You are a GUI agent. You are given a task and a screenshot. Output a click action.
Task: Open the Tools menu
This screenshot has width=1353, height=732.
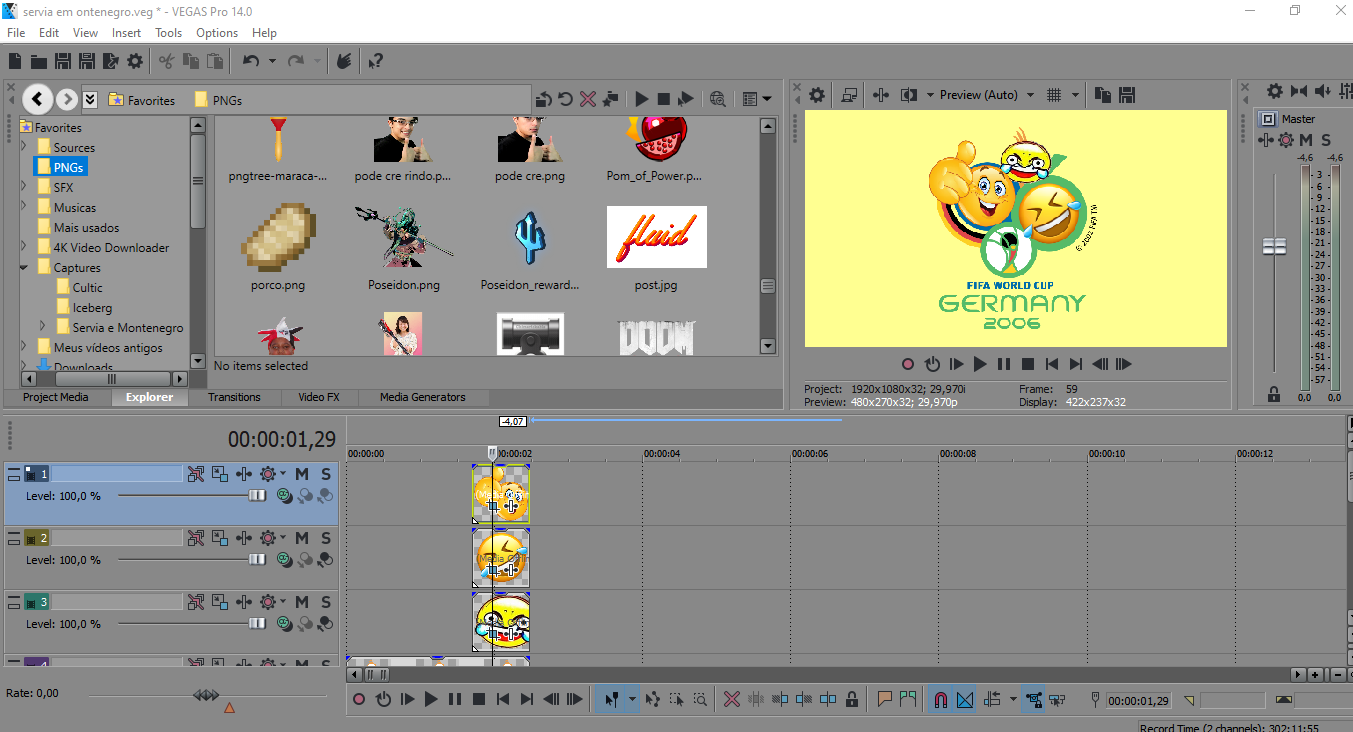(x=168, y=33)
